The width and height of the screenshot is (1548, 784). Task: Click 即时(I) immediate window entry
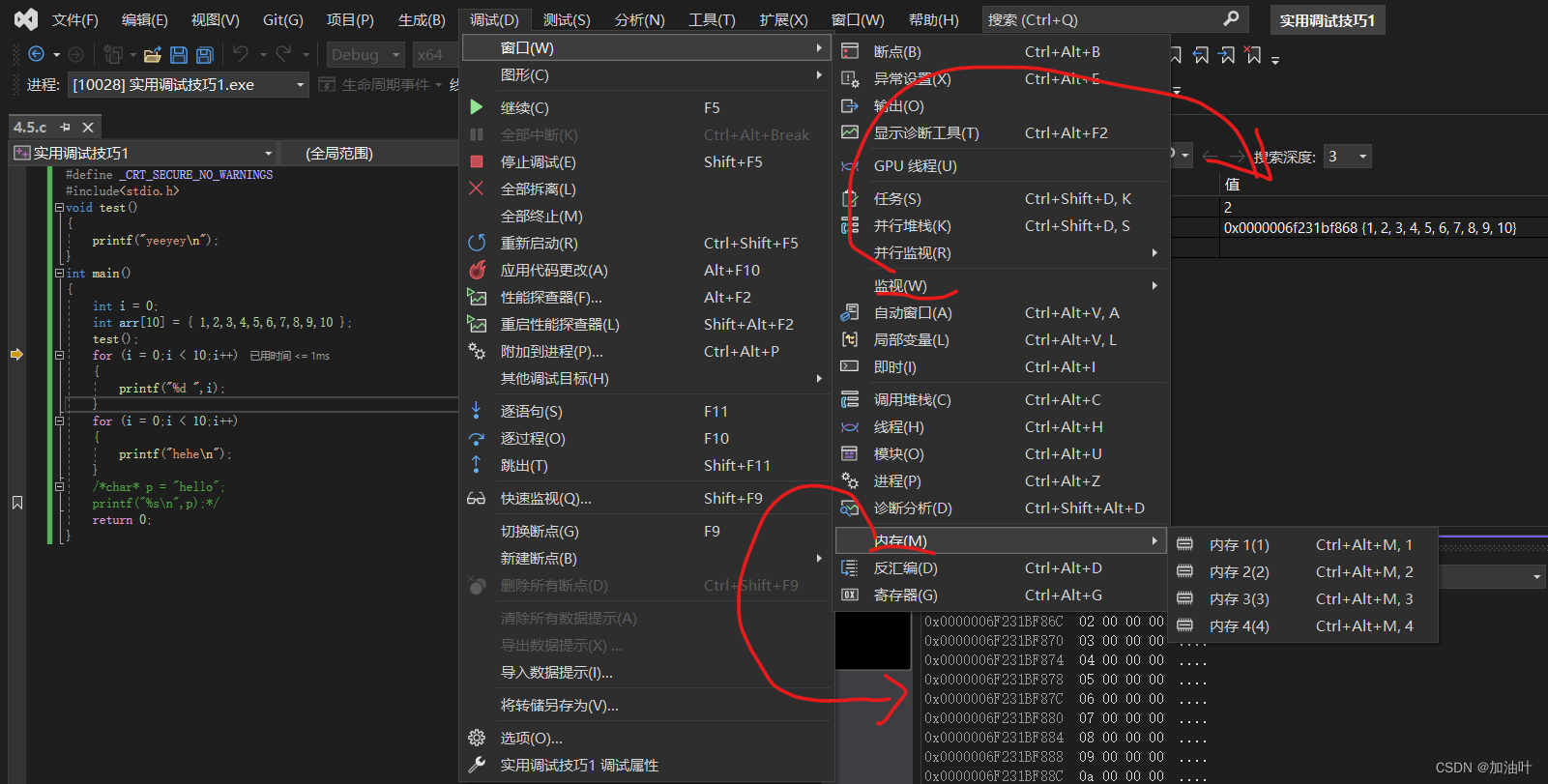pos(1002,366)
